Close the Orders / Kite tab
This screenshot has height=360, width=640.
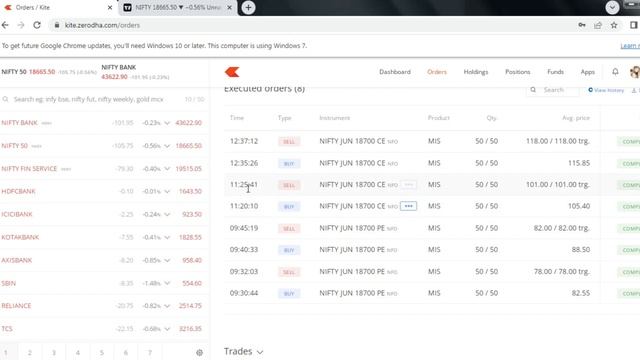tap(110, 7)
